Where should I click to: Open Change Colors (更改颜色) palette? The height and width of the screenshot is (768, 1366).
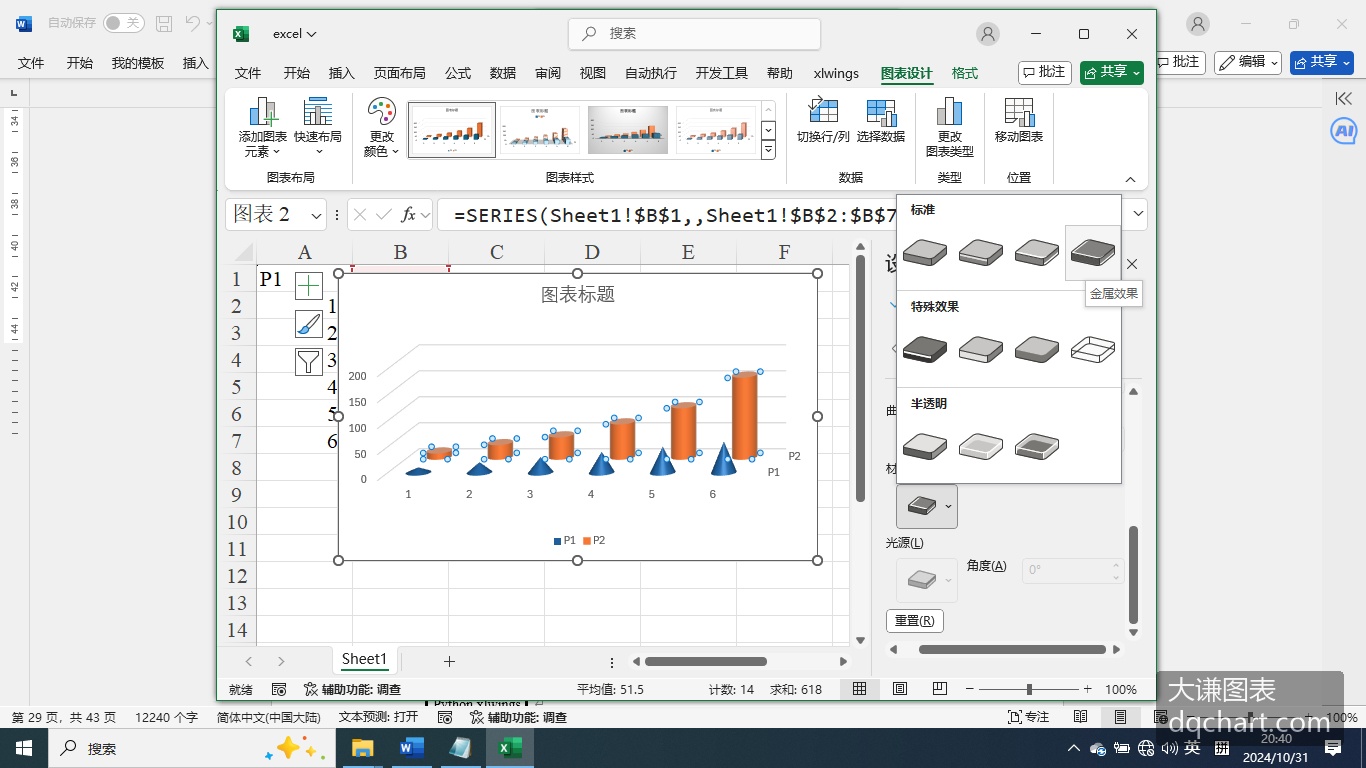click(x=381, y=127)
